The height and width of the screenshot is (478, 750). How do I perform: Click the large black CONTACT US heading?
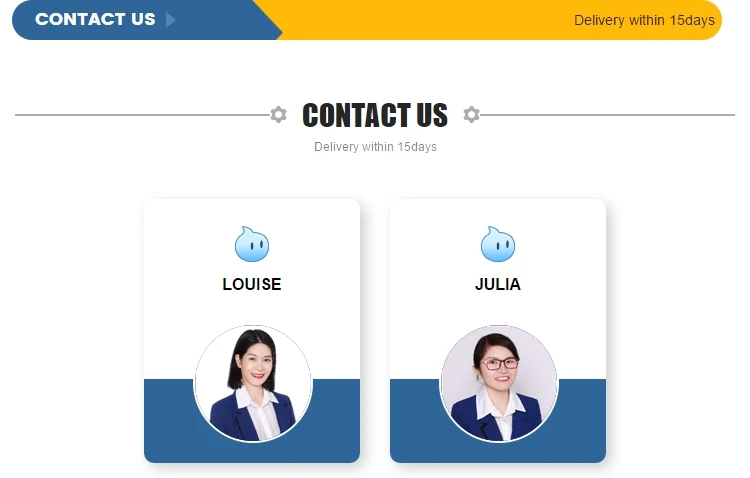pyautogui.click(x=375, y=115)
